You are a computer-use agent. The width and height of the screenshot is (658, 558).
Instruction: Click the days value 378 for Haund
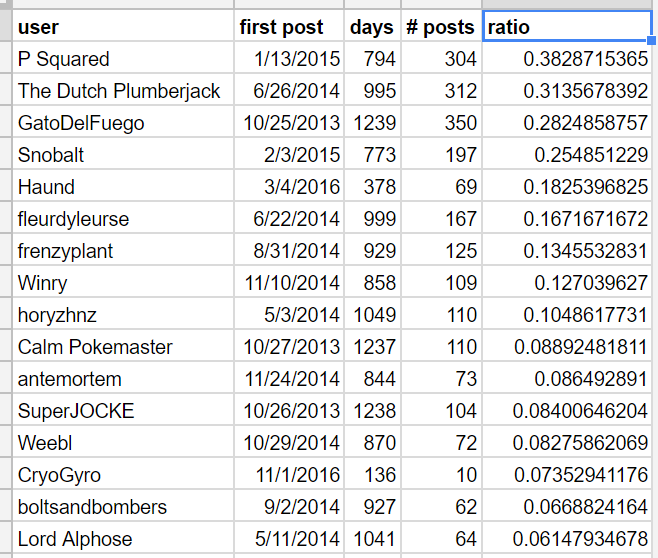coord(372,187)
